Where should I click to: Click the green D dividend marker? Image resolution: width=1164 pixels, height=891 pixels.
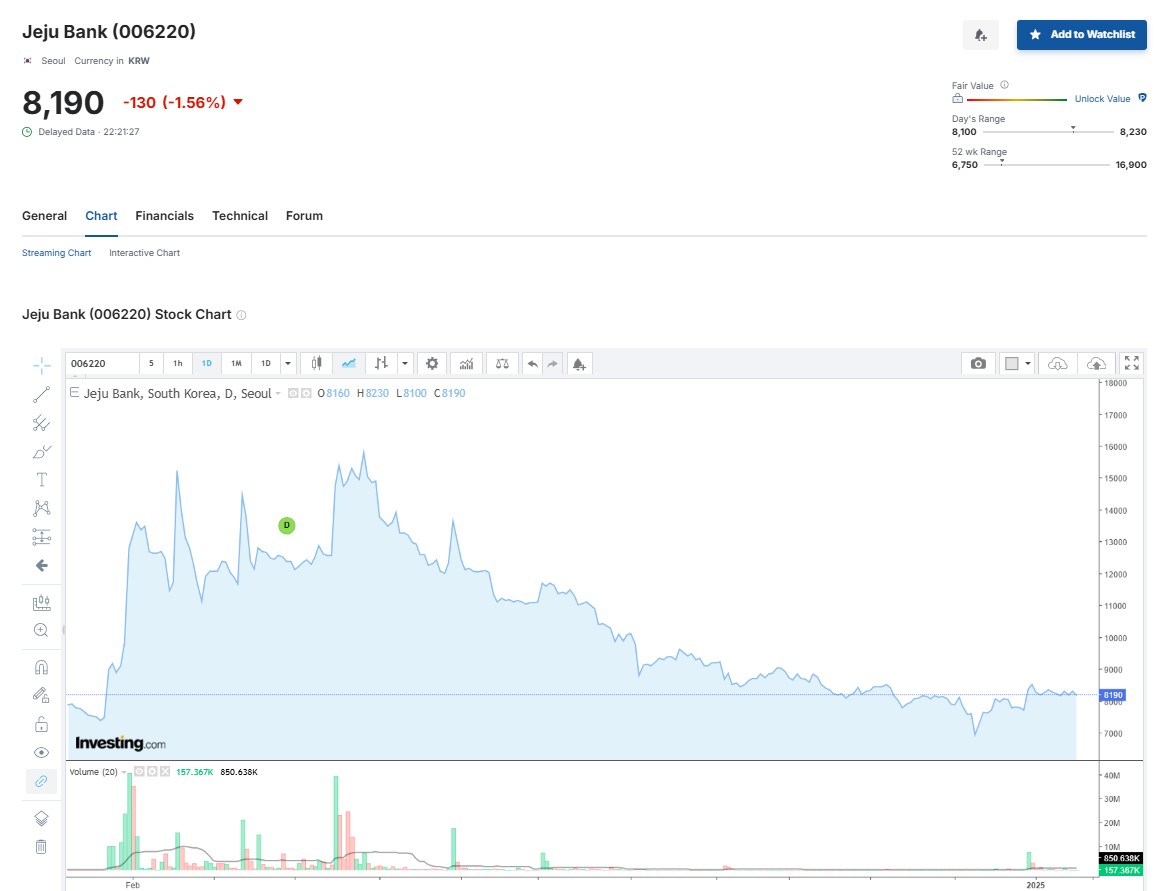coord(287,526)
